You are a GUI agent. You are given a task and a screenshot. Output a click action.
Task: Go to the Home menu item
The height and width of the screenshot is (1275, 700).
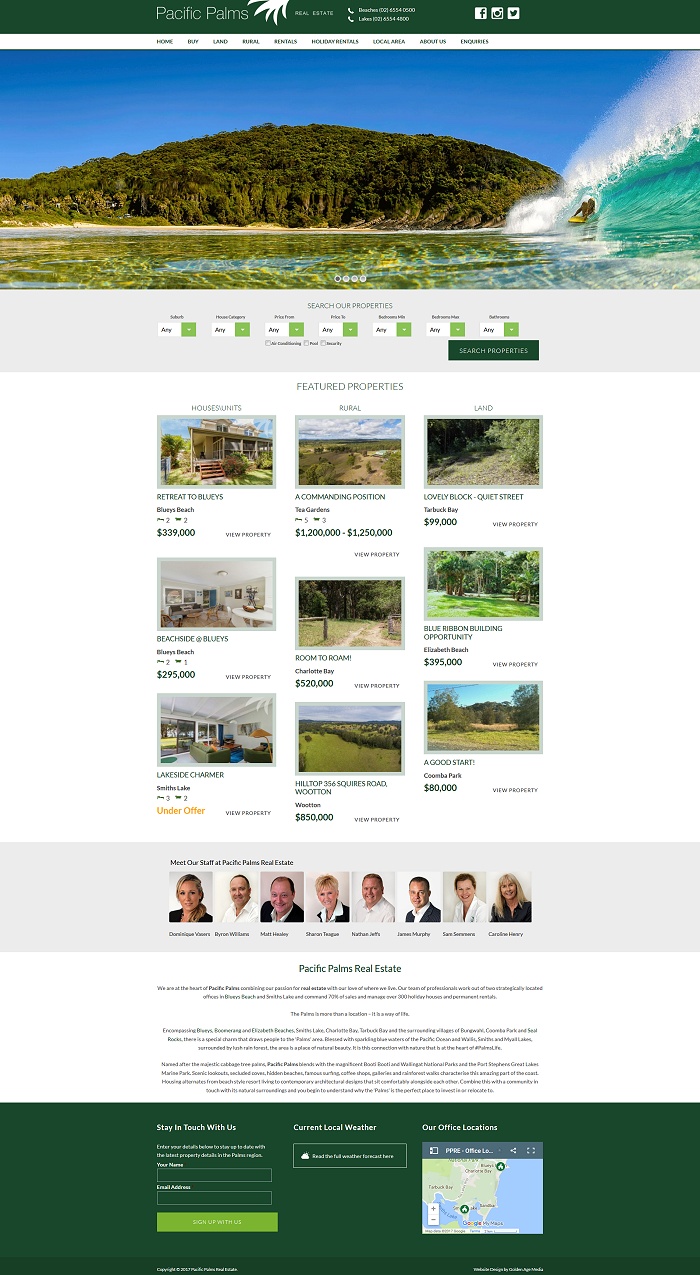tap(165, 42)
